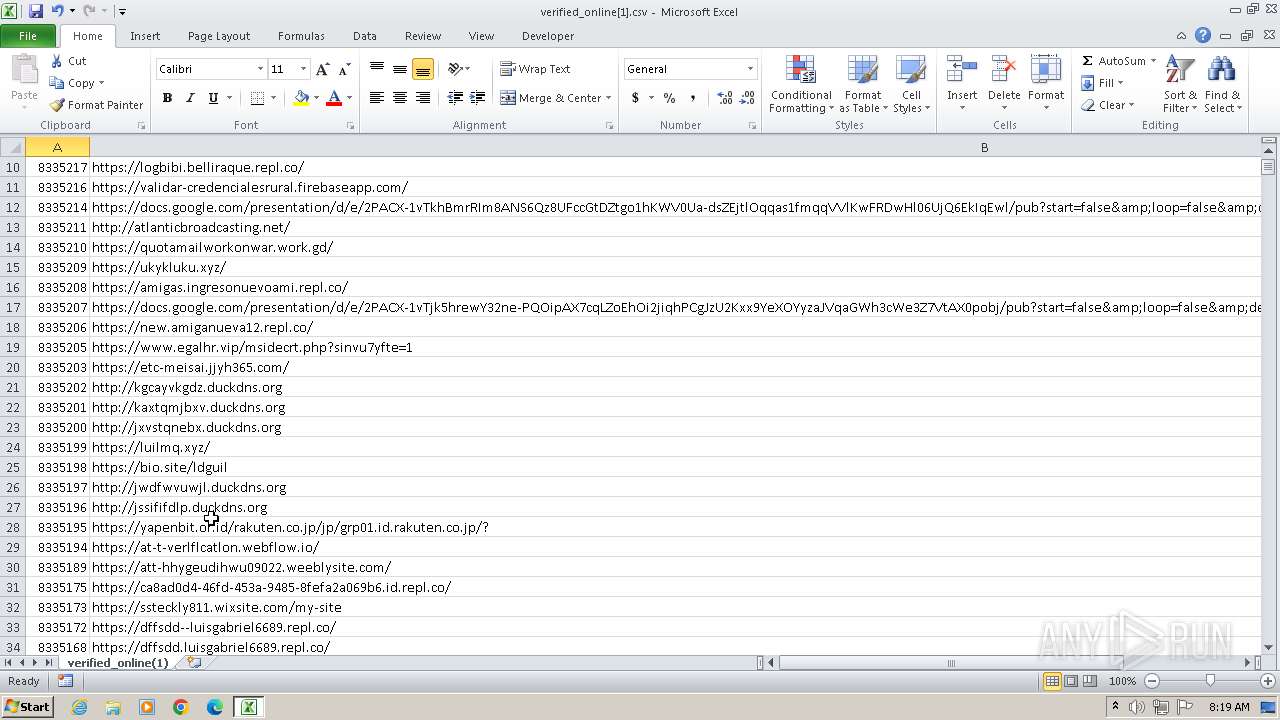Open Sort & Filter menu
The image size is (1280, 720).
point(1180,85)
